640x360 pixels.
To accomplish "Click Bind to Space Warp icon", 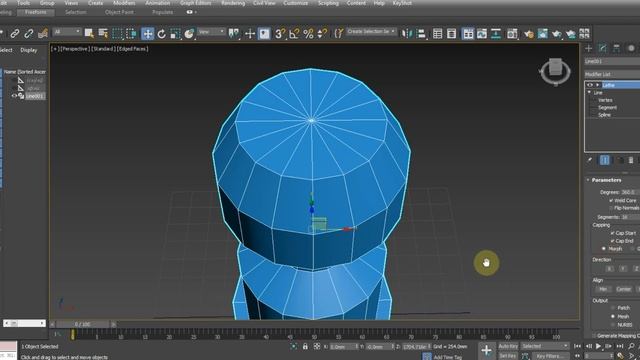I will tap(42, 33).
